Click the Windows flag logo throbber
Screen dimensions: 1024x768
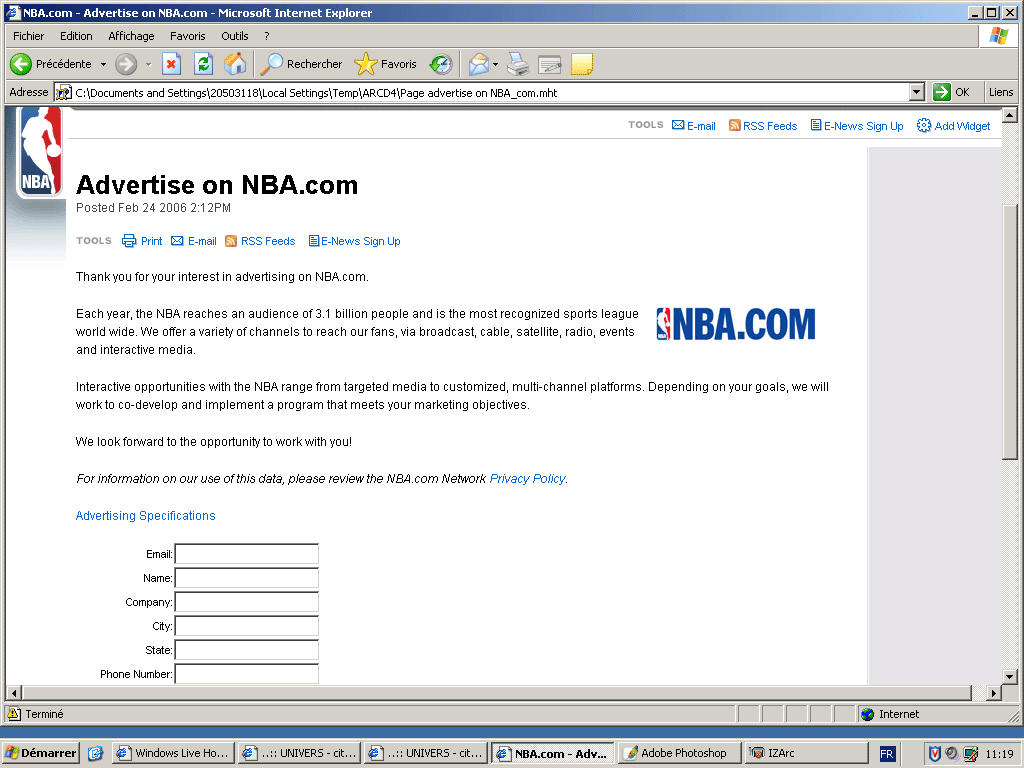(x=999, y=36)
